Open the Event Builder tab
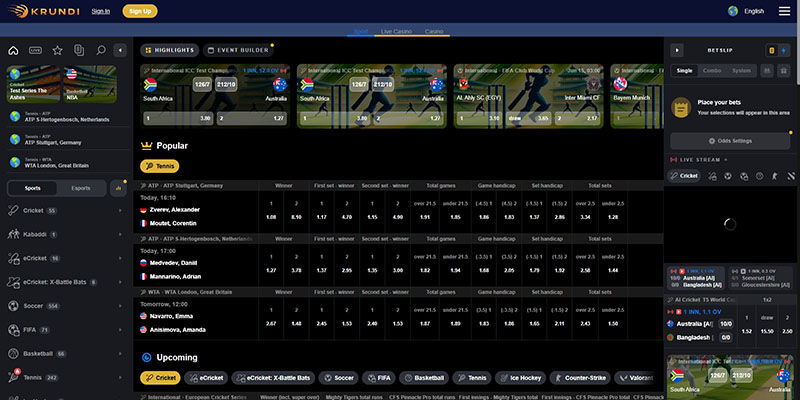Viewport: 800px width, 400px height. [238, 50]
